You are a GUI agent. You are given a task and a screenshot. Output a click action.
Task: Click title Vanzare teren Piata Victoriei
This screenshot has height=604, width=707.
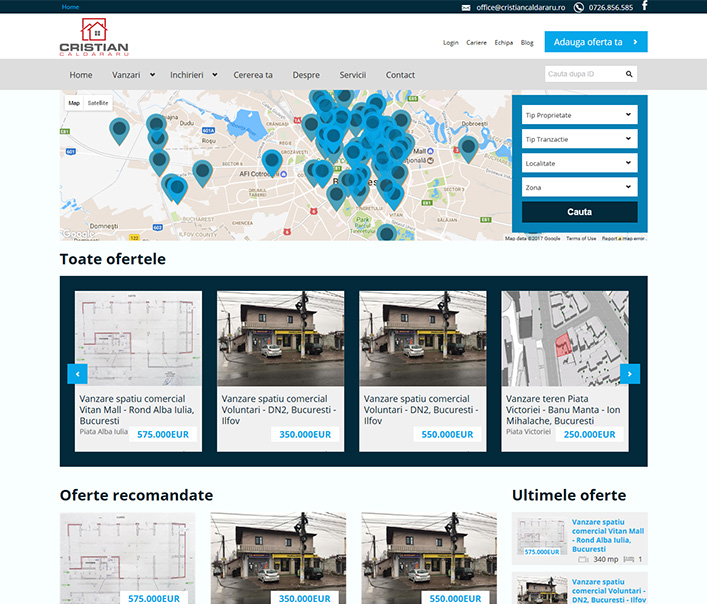pyautogui.click(x=563, y=410)
